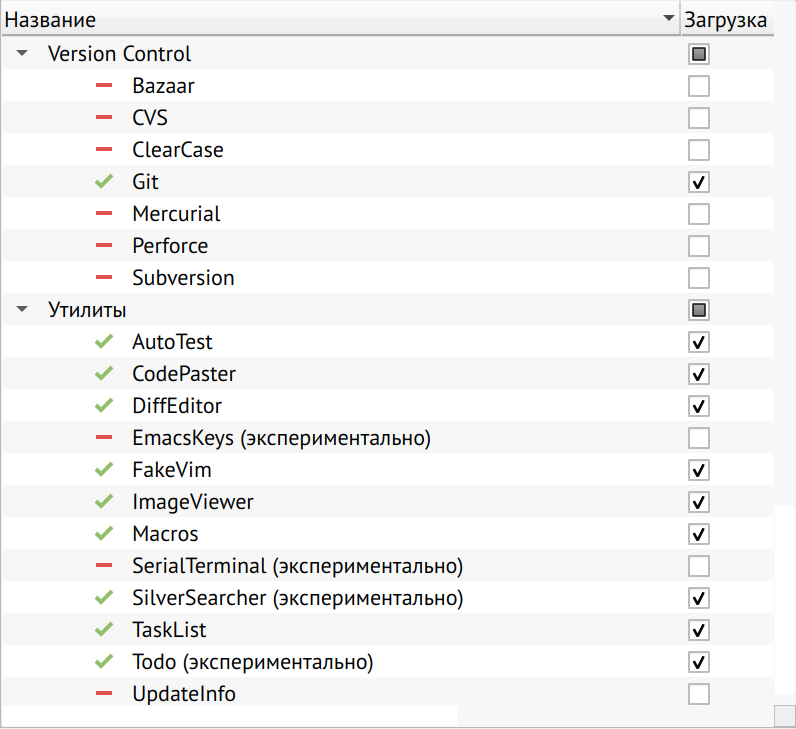
Task: Click the red status icon of Perforce
Action: tap(104, 246)
